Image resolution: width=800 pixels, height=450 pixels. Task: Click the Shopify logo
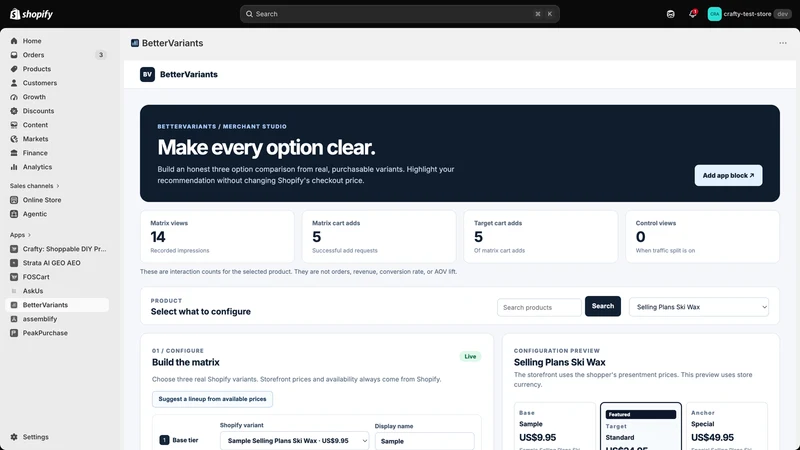pos(32,14)
